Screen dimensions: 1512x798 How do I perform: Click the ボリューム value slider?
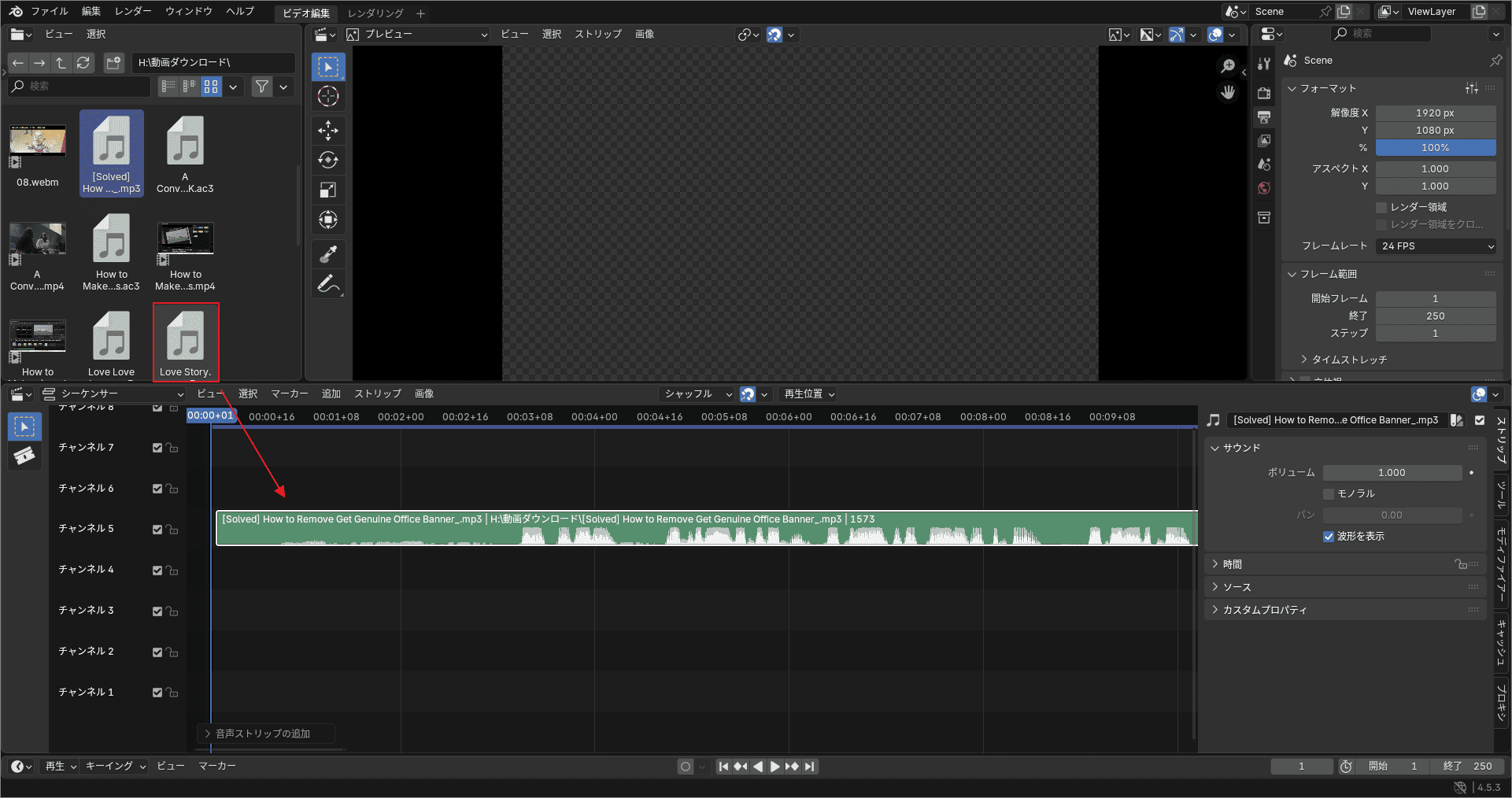[1391, 473]
